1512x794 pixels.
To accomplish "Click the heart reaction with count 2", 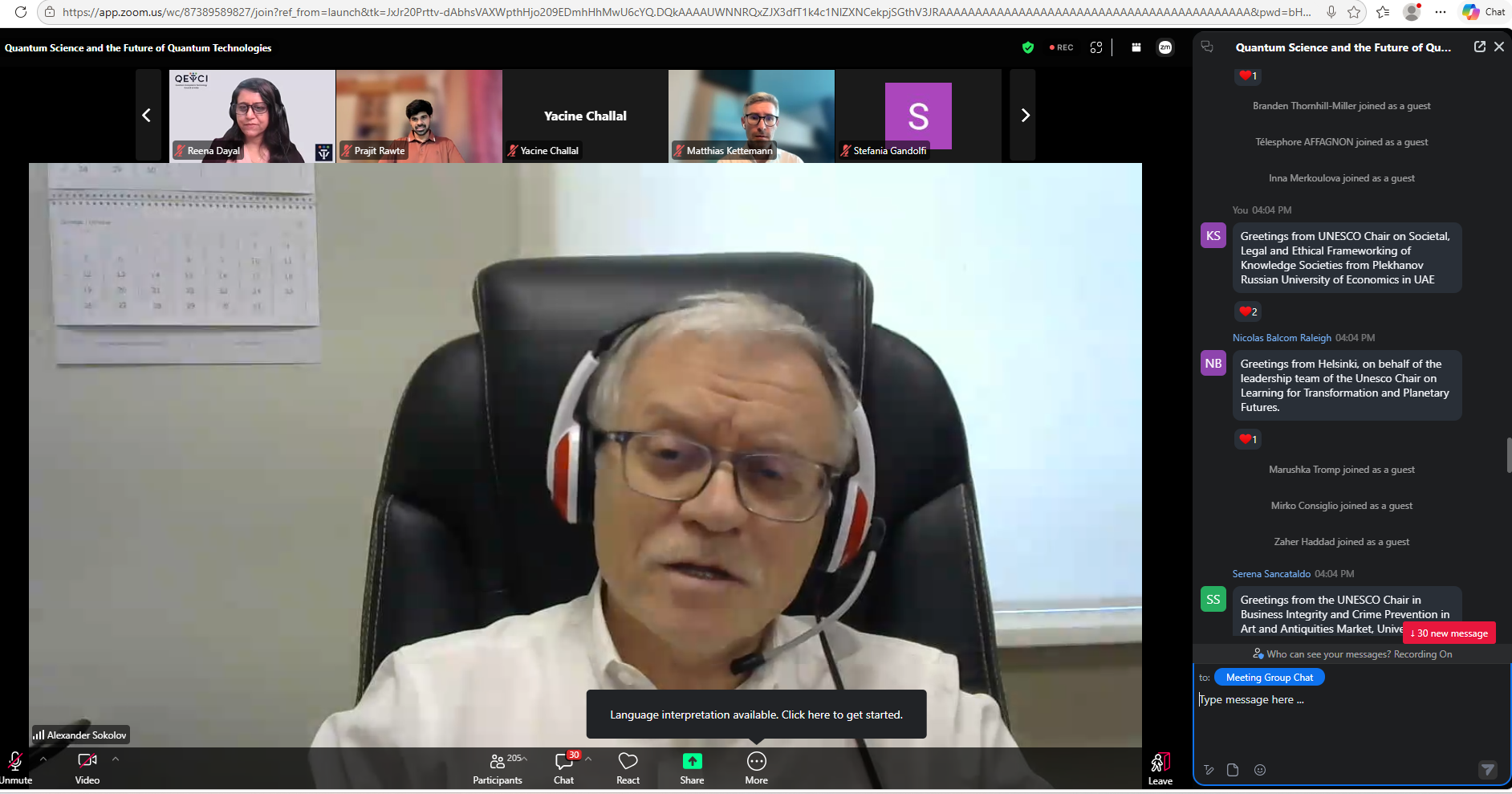I will [1248, 311].
